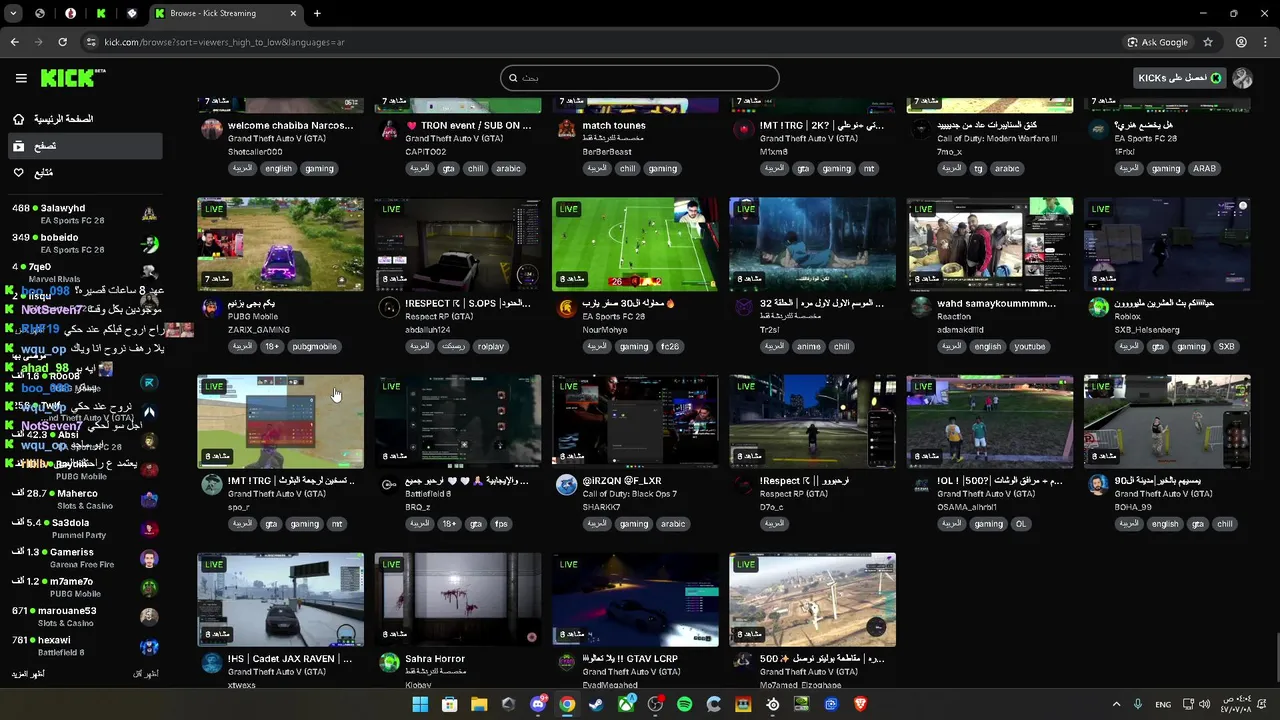Open Chrome three-dot menu
This screenshot has height=720, width=1280.
1264,42
